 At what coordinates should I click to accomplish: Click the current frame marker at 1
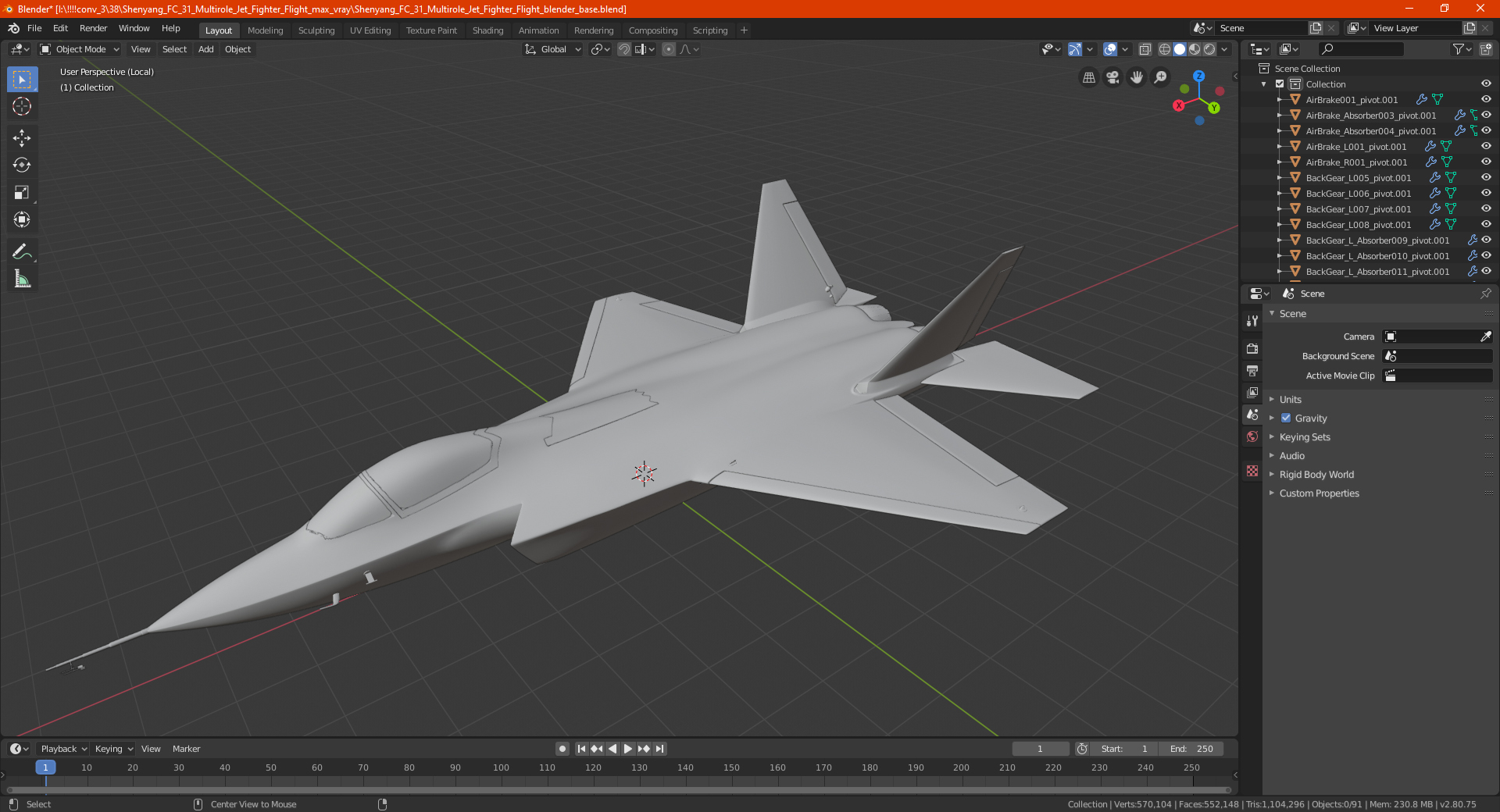coord(45,767)
